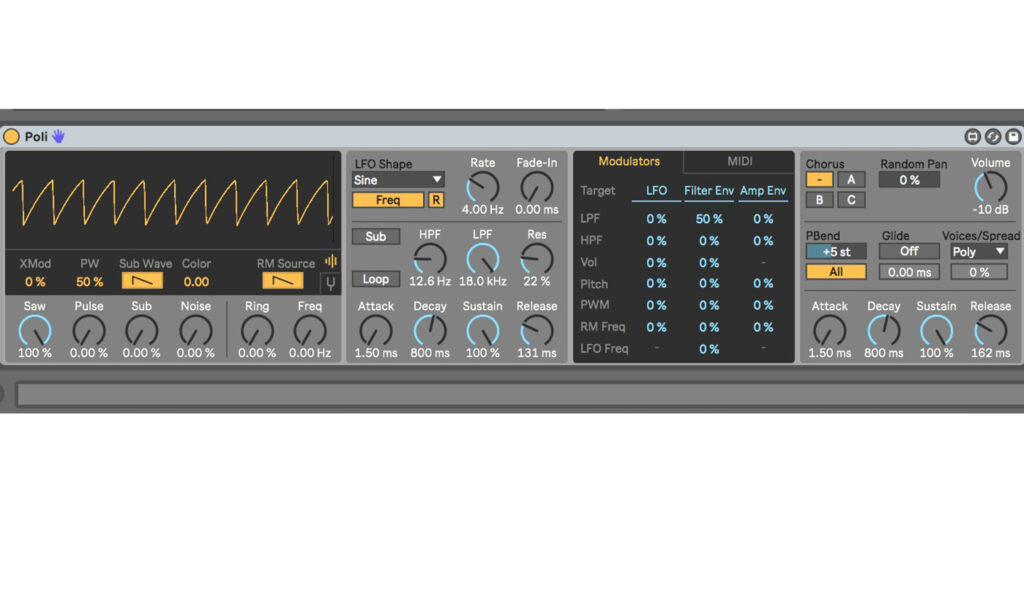The height and width of the screenshot is (614, 1024).
Task: Click the hot-swap preset icon in title bar
Action: (993, 137)
